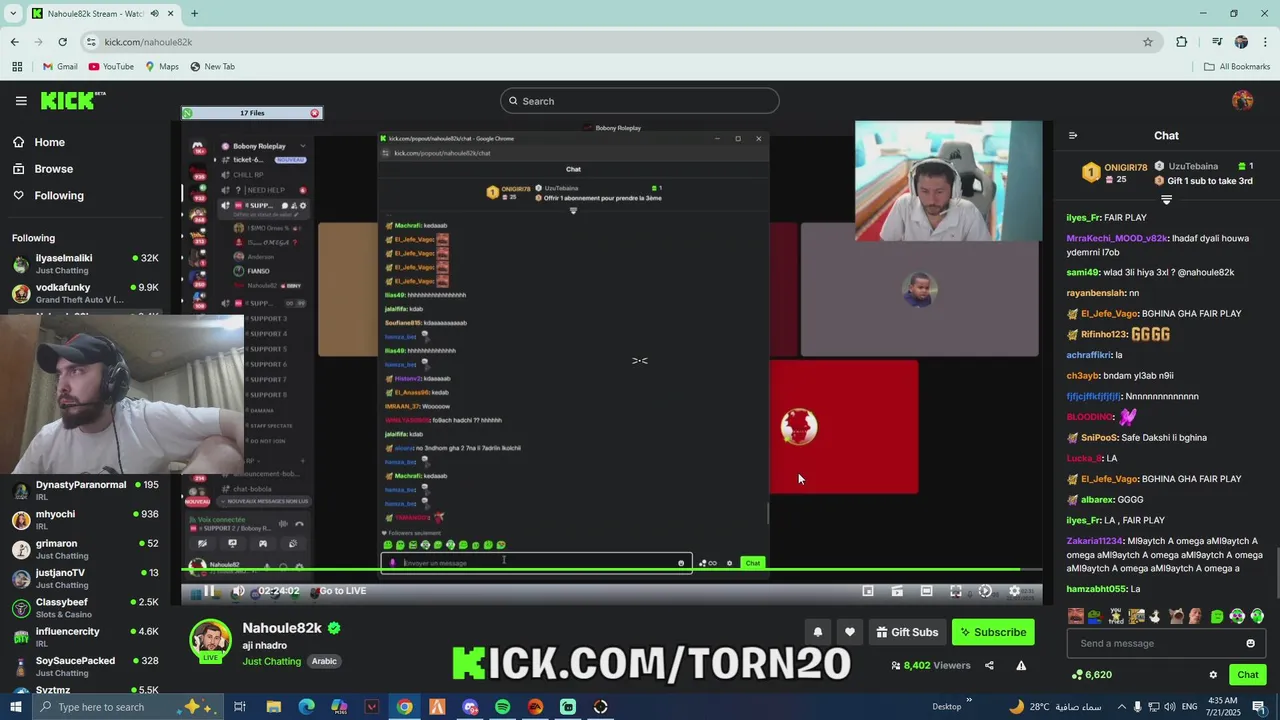Screen dimensions: 1280x720
Task: Pause the stream video
Action: pos(209,591)
